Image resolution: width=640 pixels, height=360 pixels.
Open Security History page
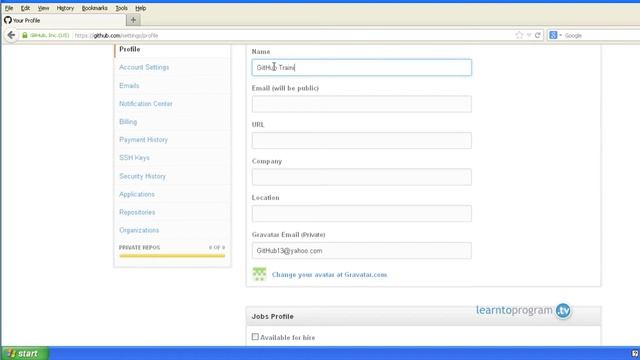coord(142,176)
